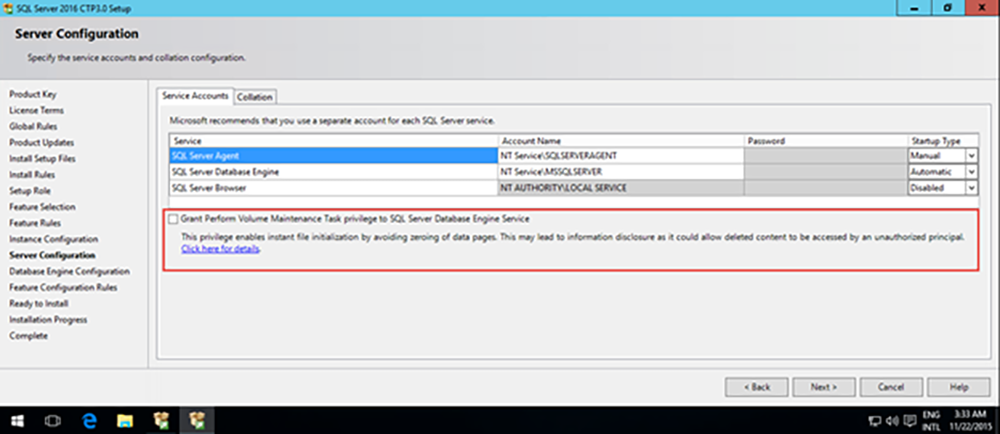This screenshot has height=434, width=1000.
Task: Click the NT Service\SQLSERVERAGENT account name cell
Action: click(x=621, y=156)
